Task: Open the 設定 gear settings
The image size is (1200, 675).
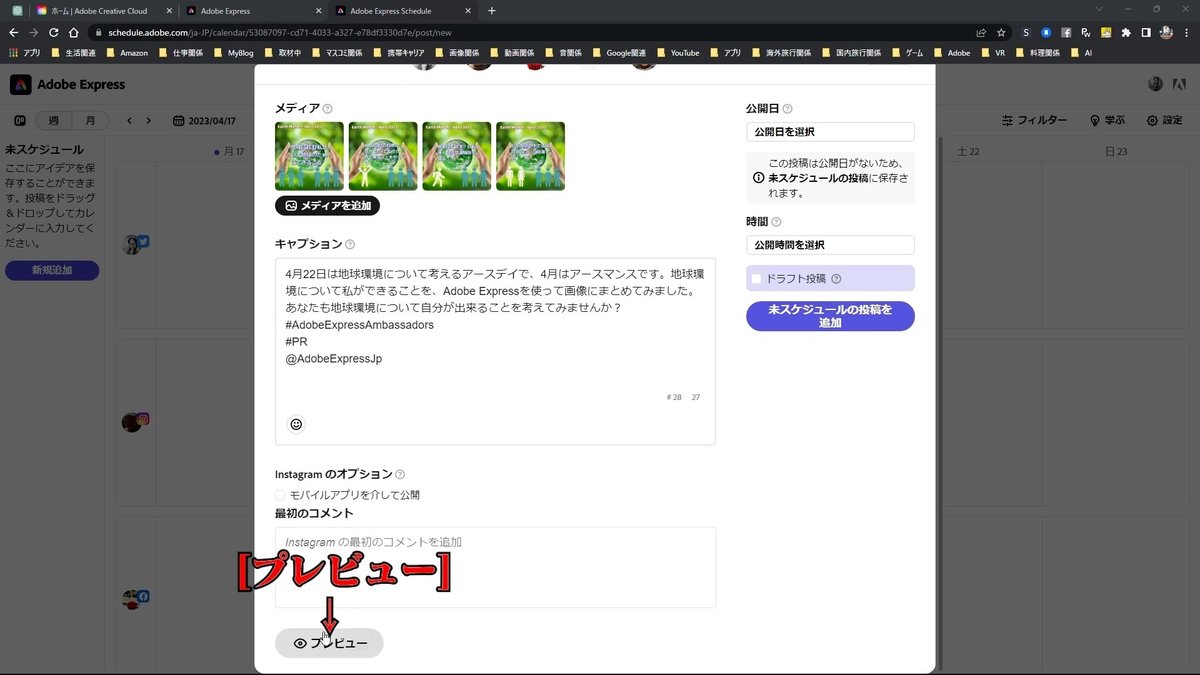Action: click(1165, 120)
